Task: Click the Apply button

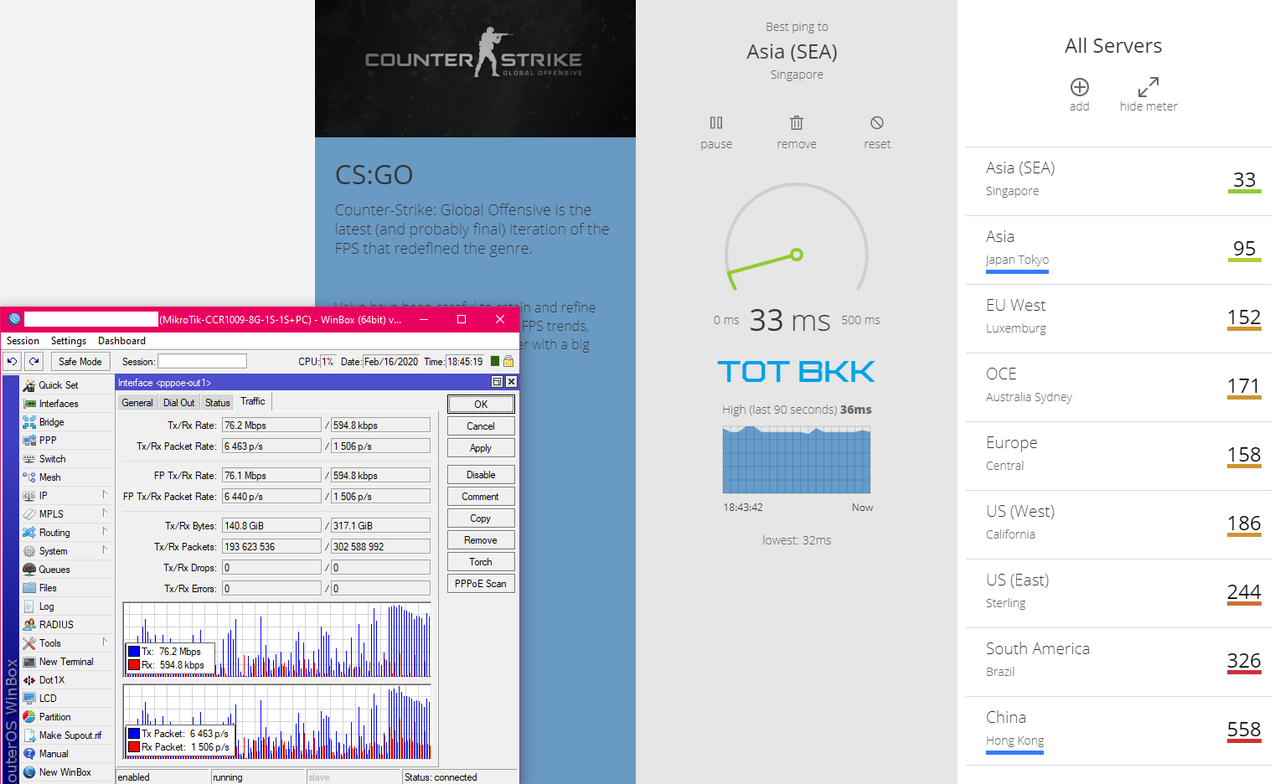Action: (481, 448)
